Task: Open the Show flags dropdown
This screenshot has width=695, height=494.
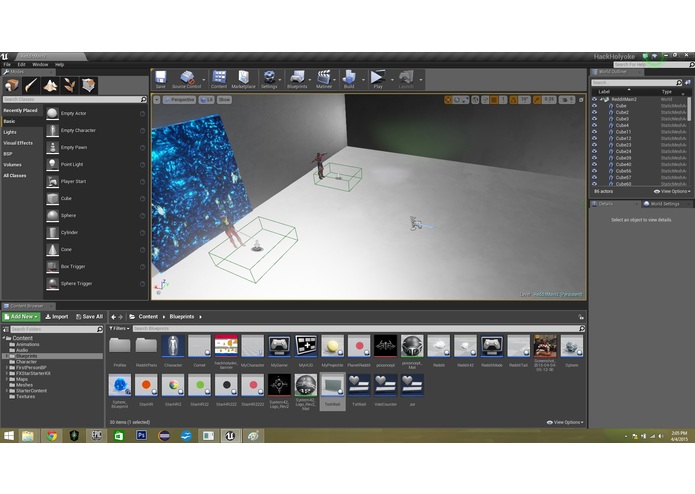Action: click(x=224, y=100)
